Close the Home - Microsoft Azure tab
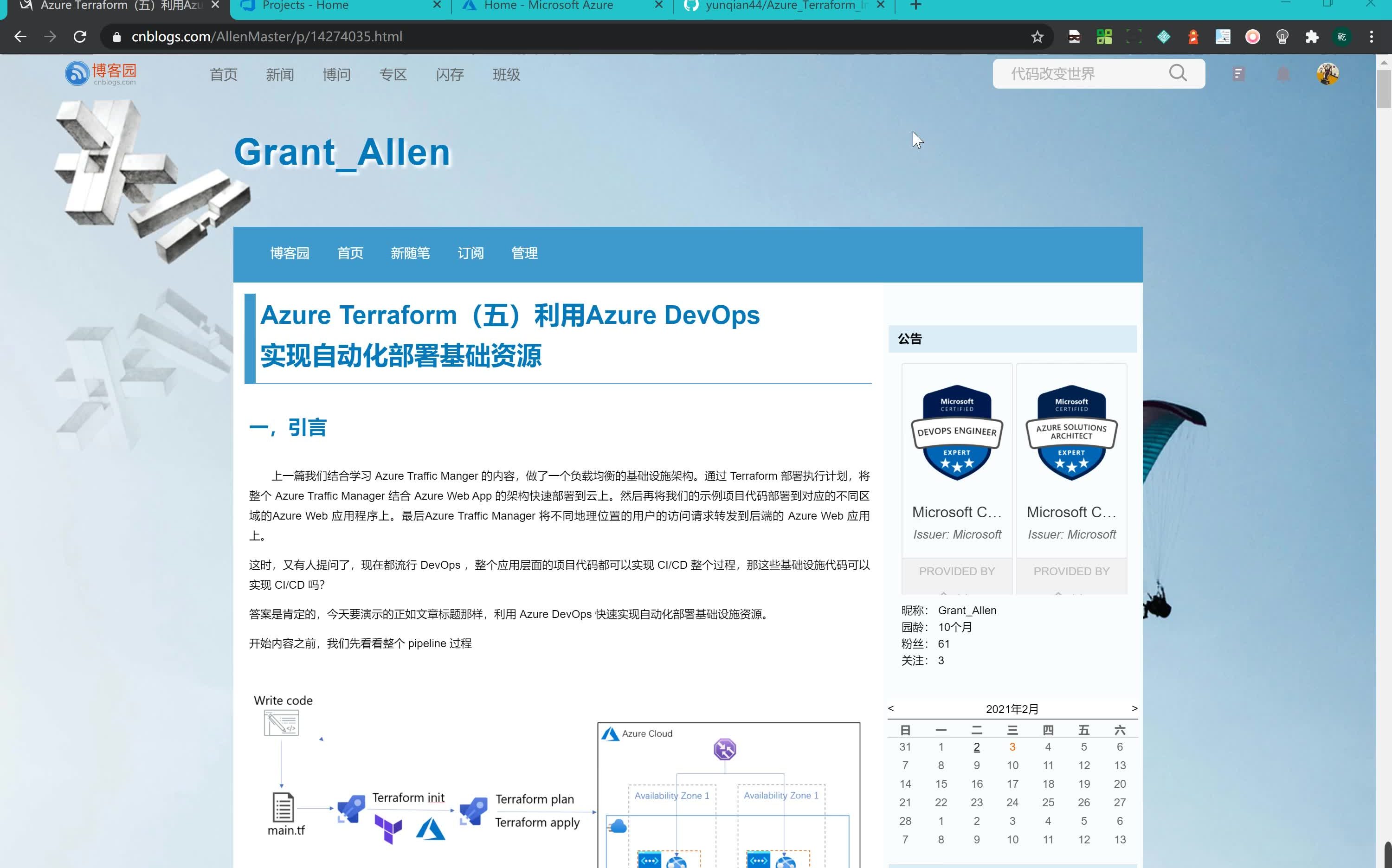 click(x=658, y=5)
